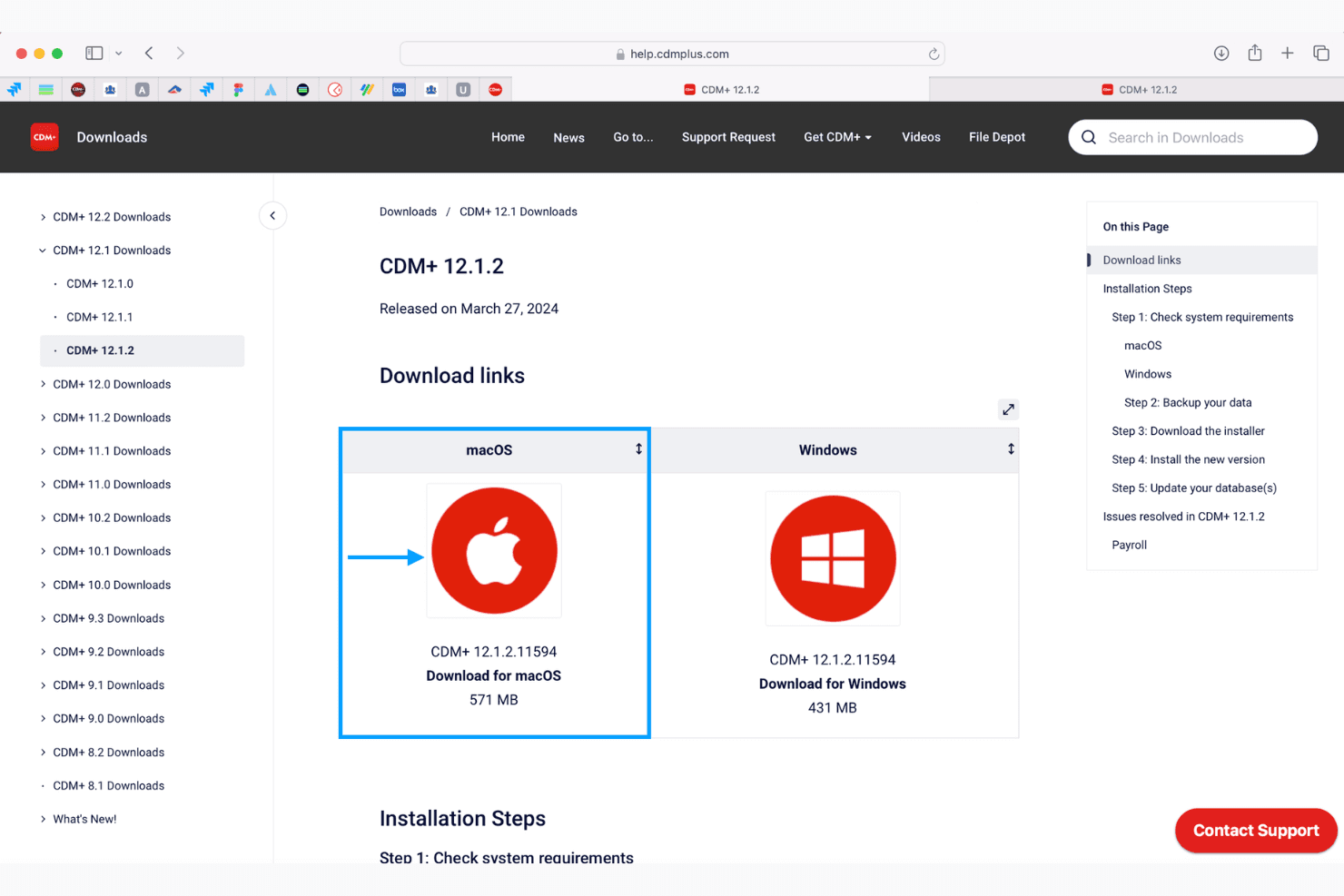
Task: Collapse the left sidebar with chevron button
Action: click(x=272, y=216)
